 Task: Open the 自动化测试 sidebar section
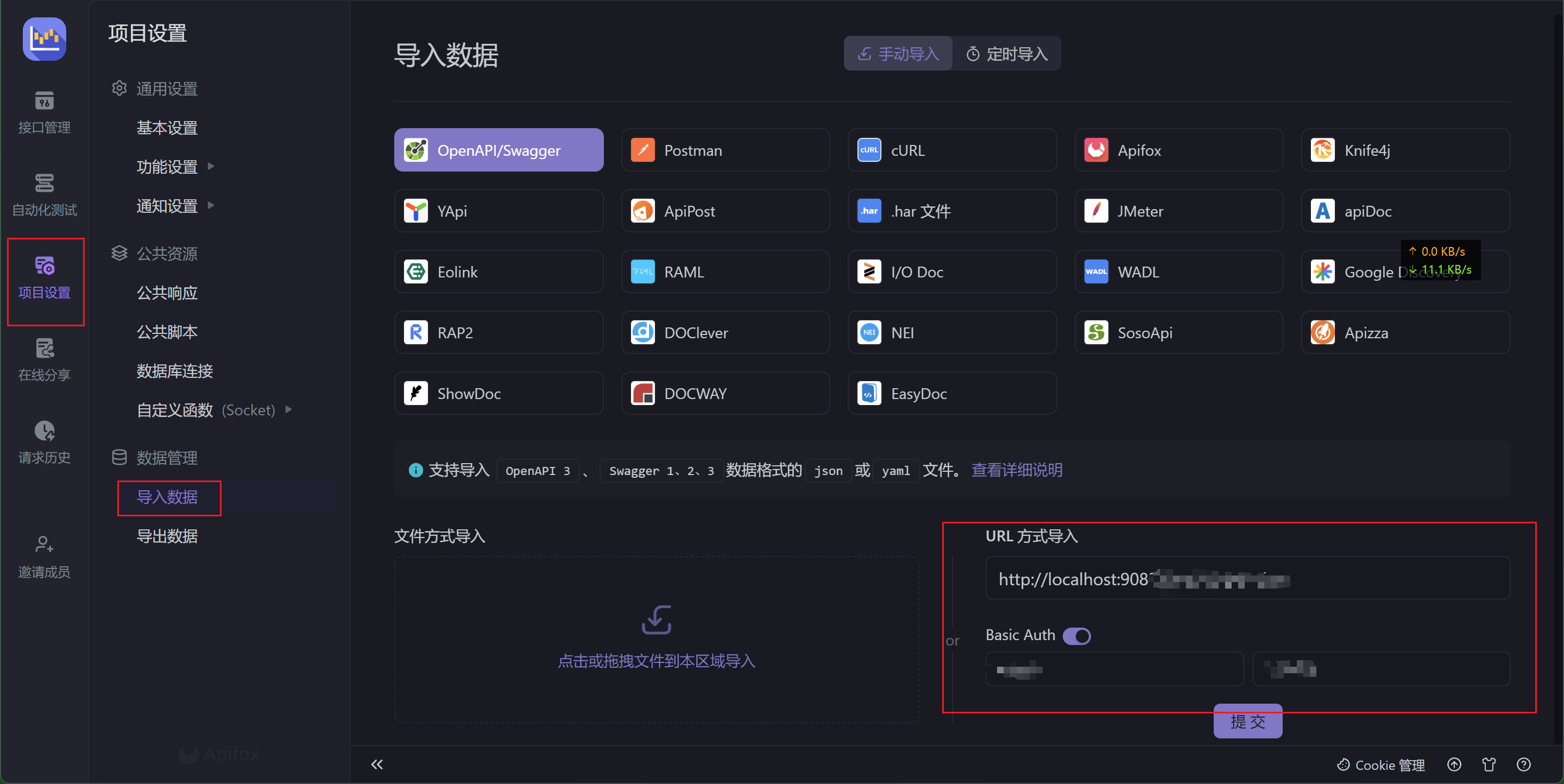(45, 195)
